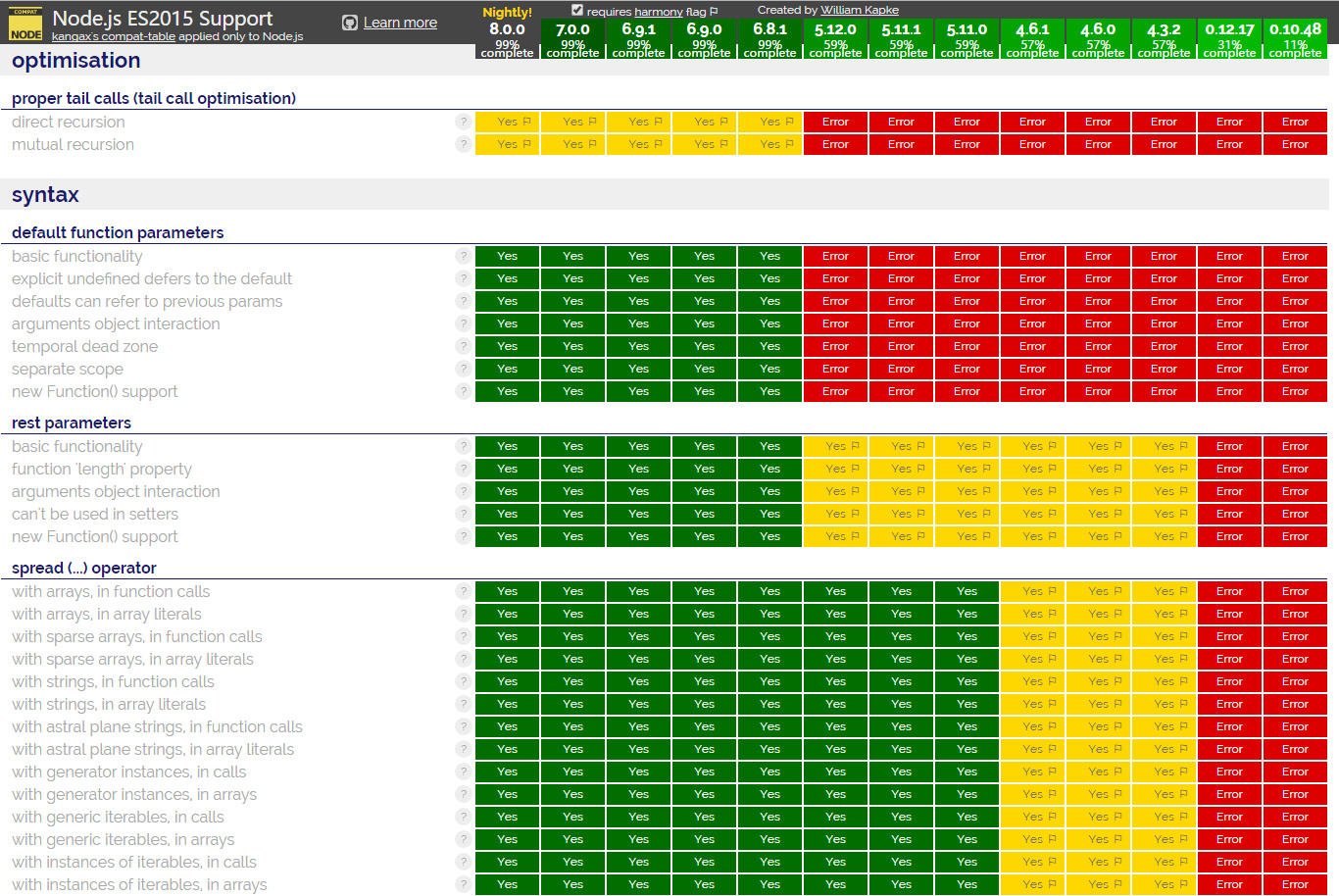Viewport: 1339px width, 896px height.
Task: Open info icon for astral plane strings, in function calls
Action: pos(463,726)
